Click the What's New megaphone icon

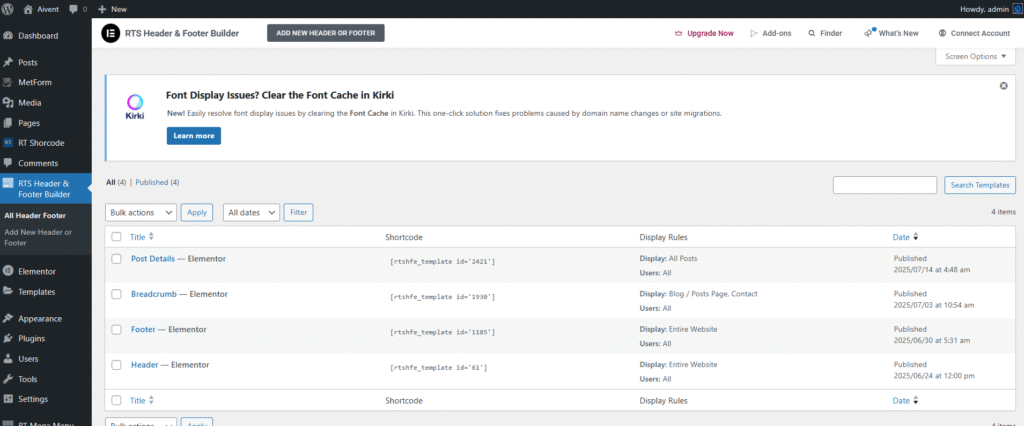point(868,33)
